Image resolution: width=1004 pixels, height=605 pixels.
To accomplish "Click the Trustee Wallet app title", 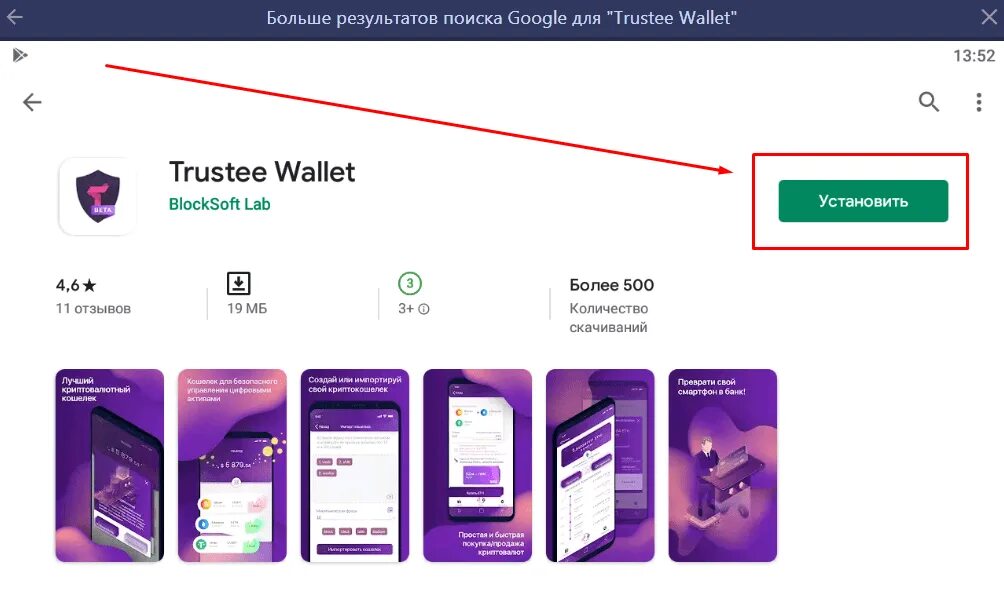I will (262, 172).
